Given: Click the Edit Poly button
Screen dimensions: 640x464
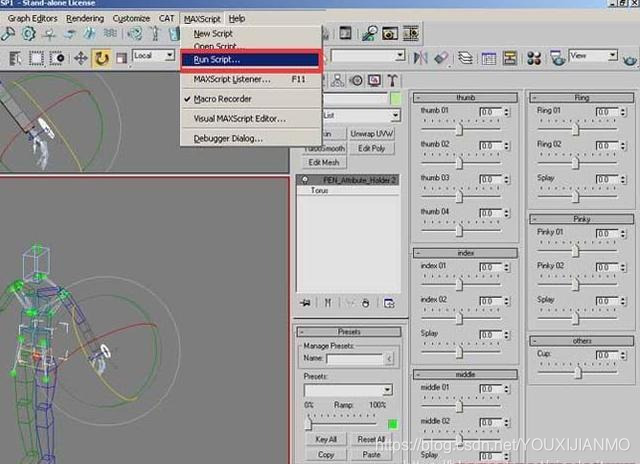Looking at the screenshot, I should (371, 149).
